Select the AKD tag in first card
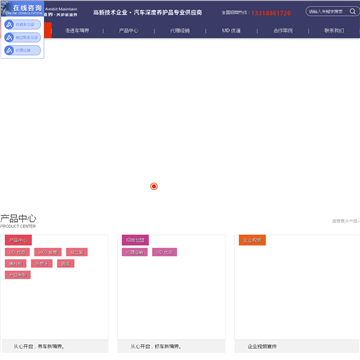 (48, 252)
